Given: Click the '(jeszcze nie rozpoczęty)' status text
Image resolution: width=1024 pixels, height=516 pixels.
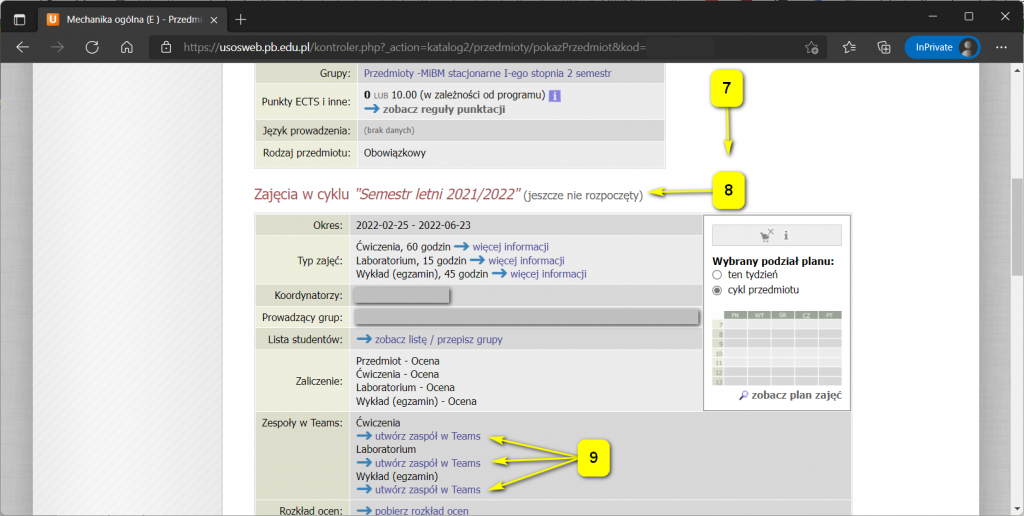Looking at the screenshot, I should pos(583,195).
